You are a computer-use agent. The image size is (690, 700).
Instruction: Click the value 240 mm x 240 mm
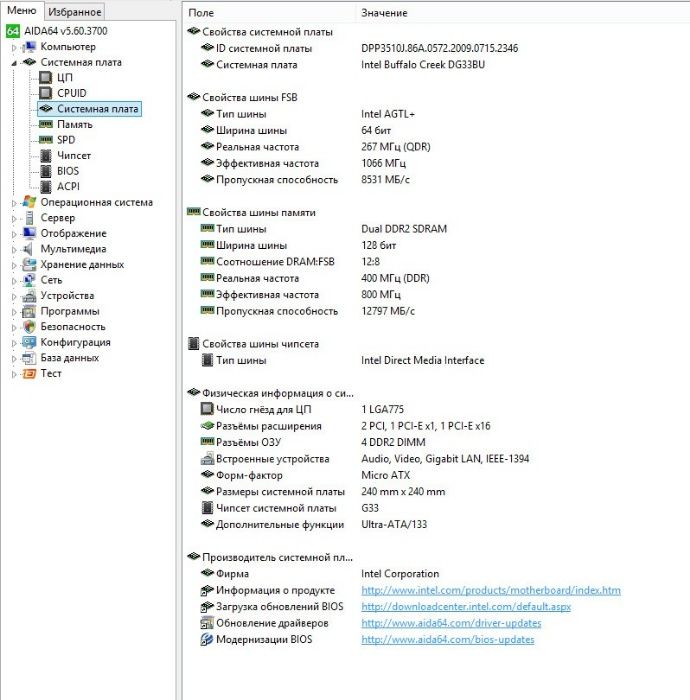point(403,492)
